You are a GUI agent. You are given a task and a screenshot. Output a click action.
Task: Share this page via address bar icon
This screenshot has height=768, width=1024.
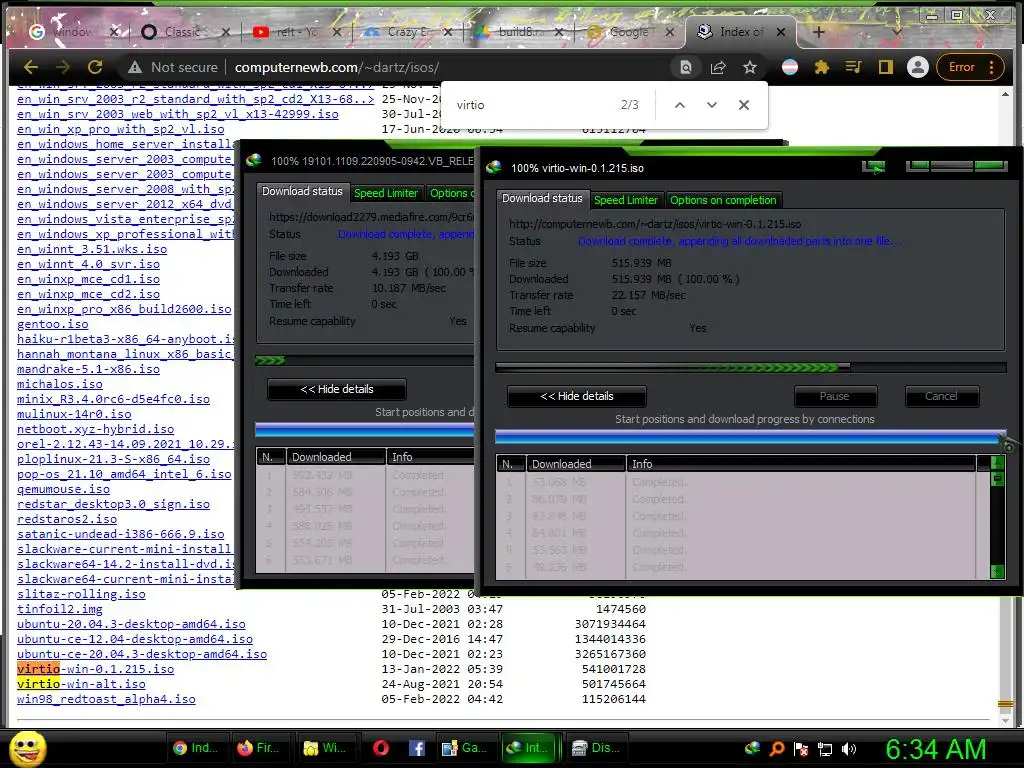(718, 67)
